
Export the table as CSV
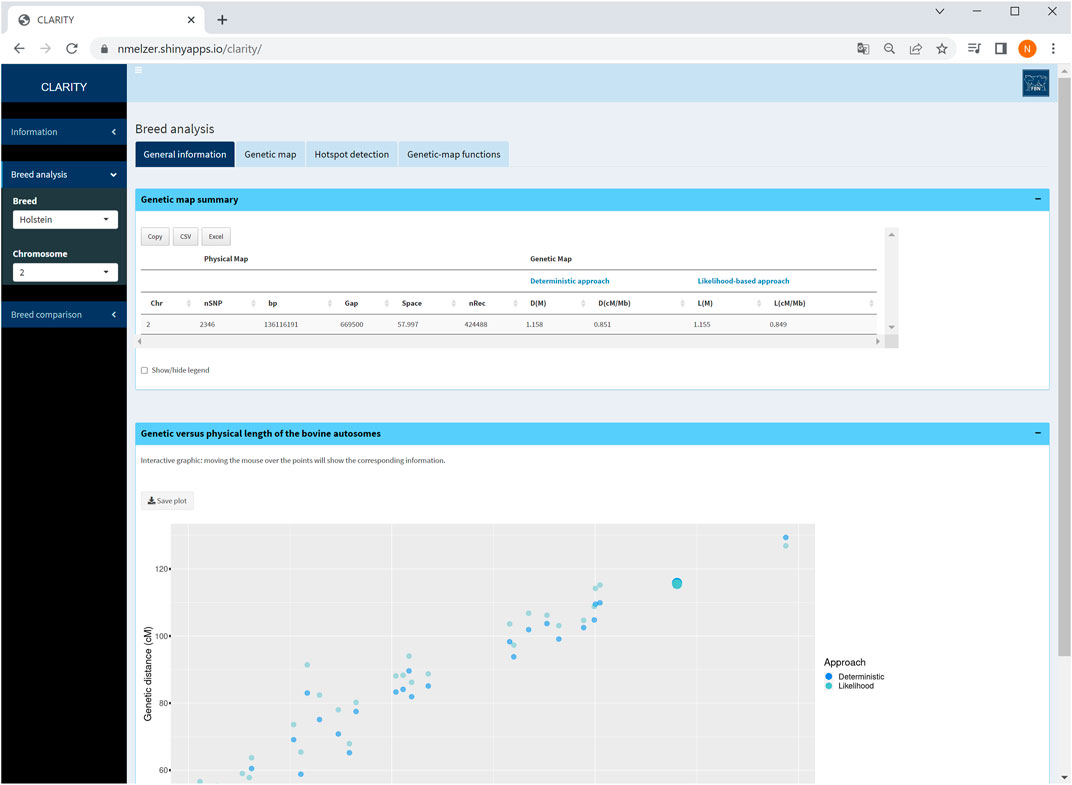click(x=185, y=237)
